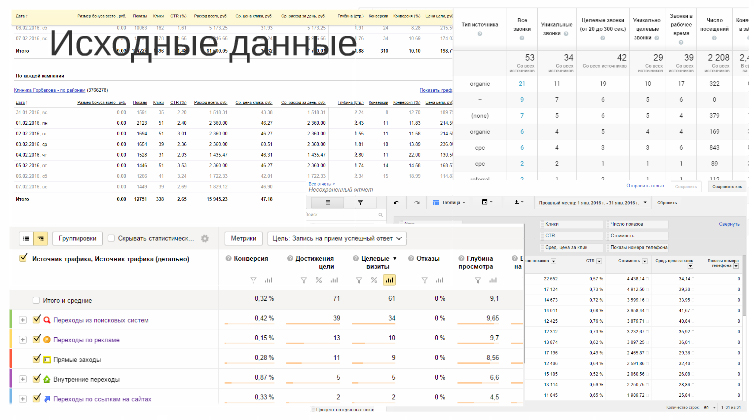Click Все звонки header in calls table

coord(522,25)
